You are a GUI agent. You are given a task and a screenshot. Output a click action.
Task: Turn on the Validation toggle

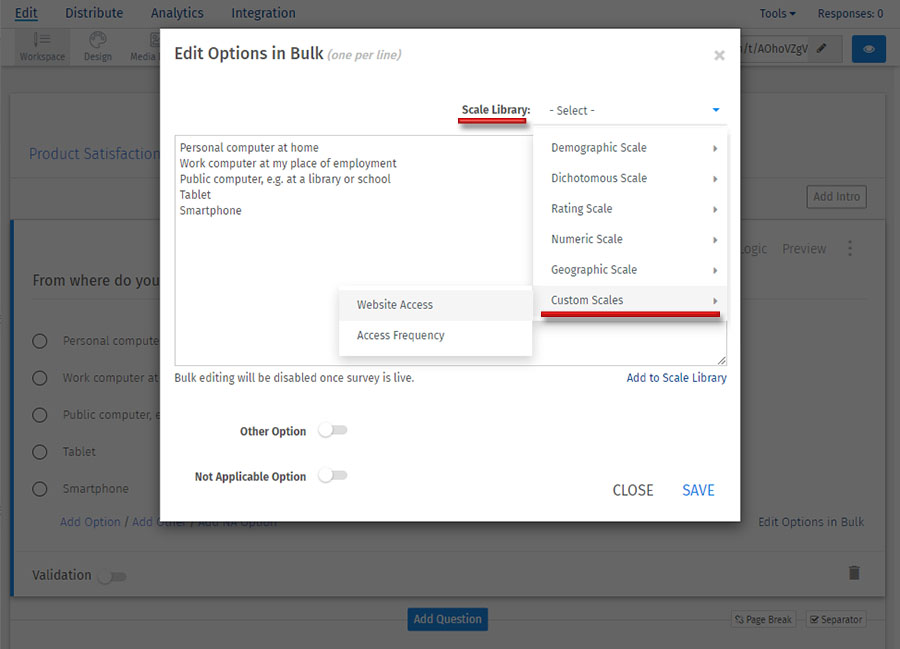pos(114,576)
